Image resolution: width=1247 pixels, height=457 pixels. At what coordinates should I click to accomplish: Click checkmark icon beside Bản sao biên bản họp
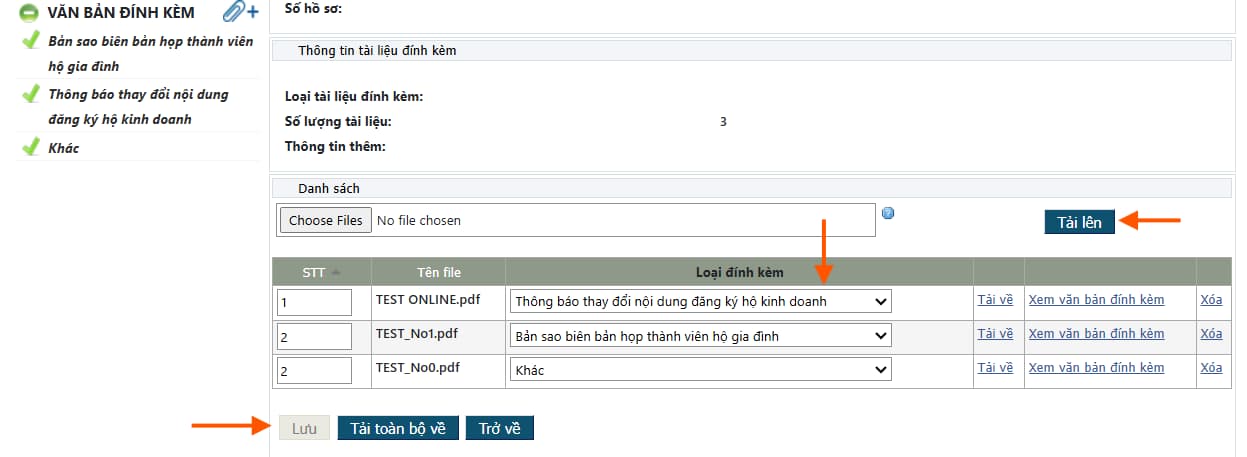click(x=30, y=41)
